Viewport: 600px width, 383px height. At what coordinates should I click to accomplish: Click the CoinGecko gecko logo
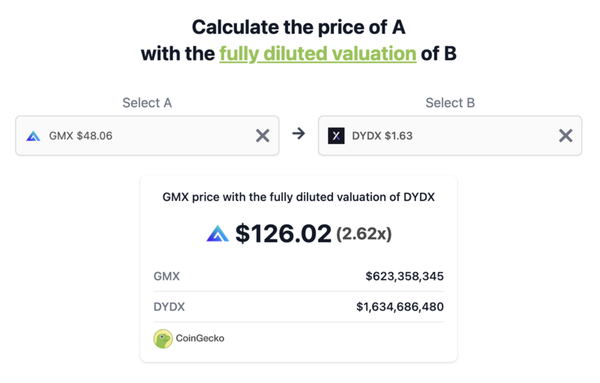(163, 339)
